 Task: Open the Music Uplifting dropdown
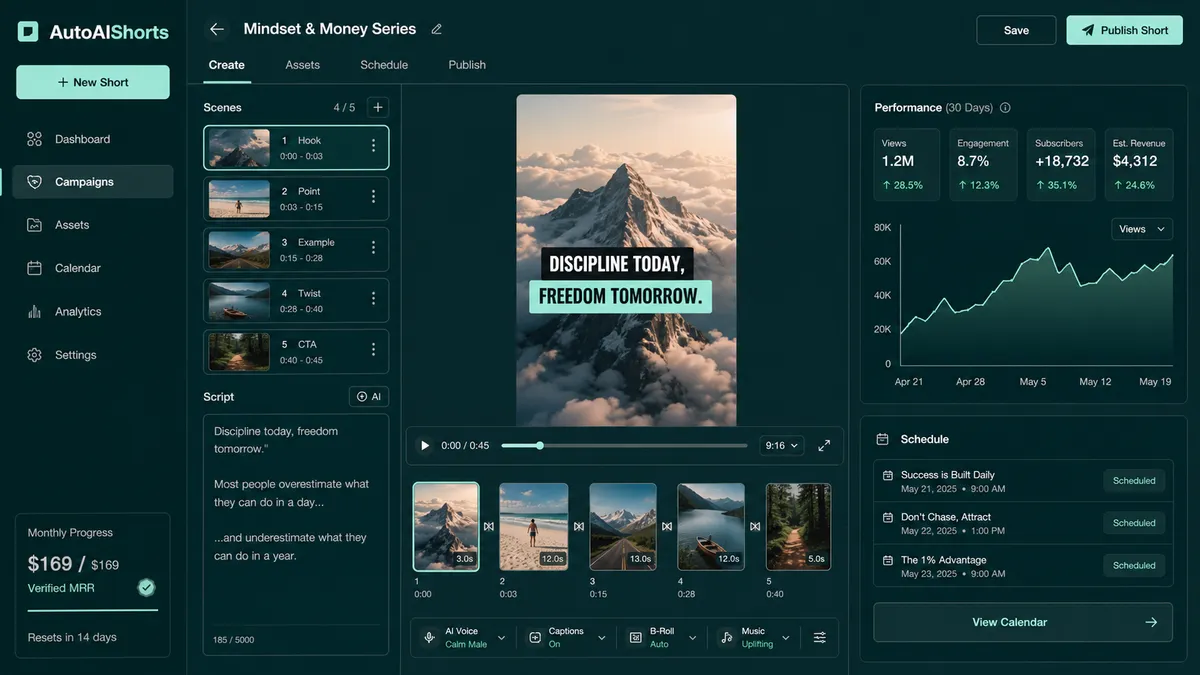point(754,637)
